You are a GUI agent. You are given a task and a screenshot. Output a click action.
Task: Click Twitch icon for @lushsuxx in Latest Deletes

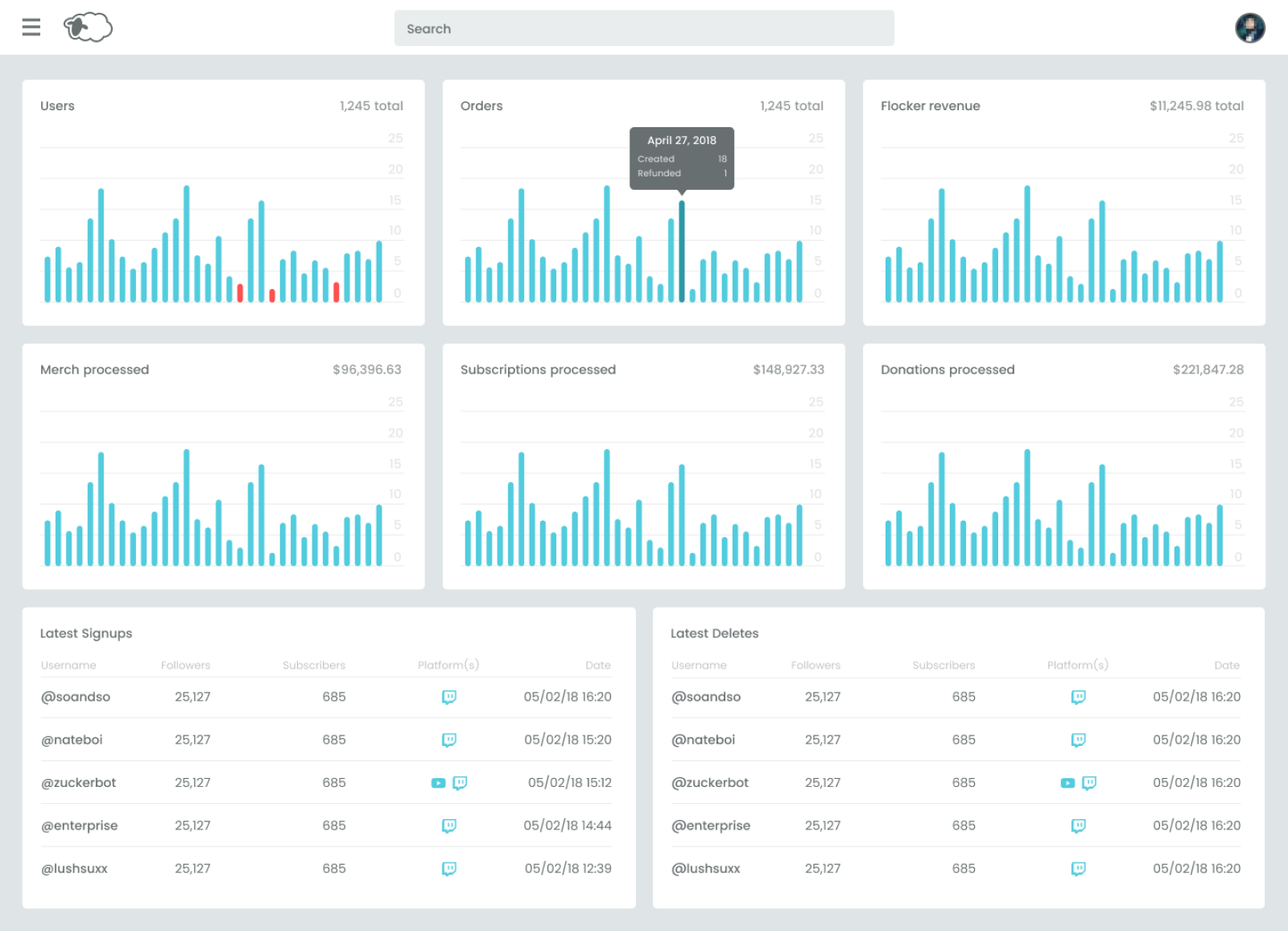point(1079,868)
